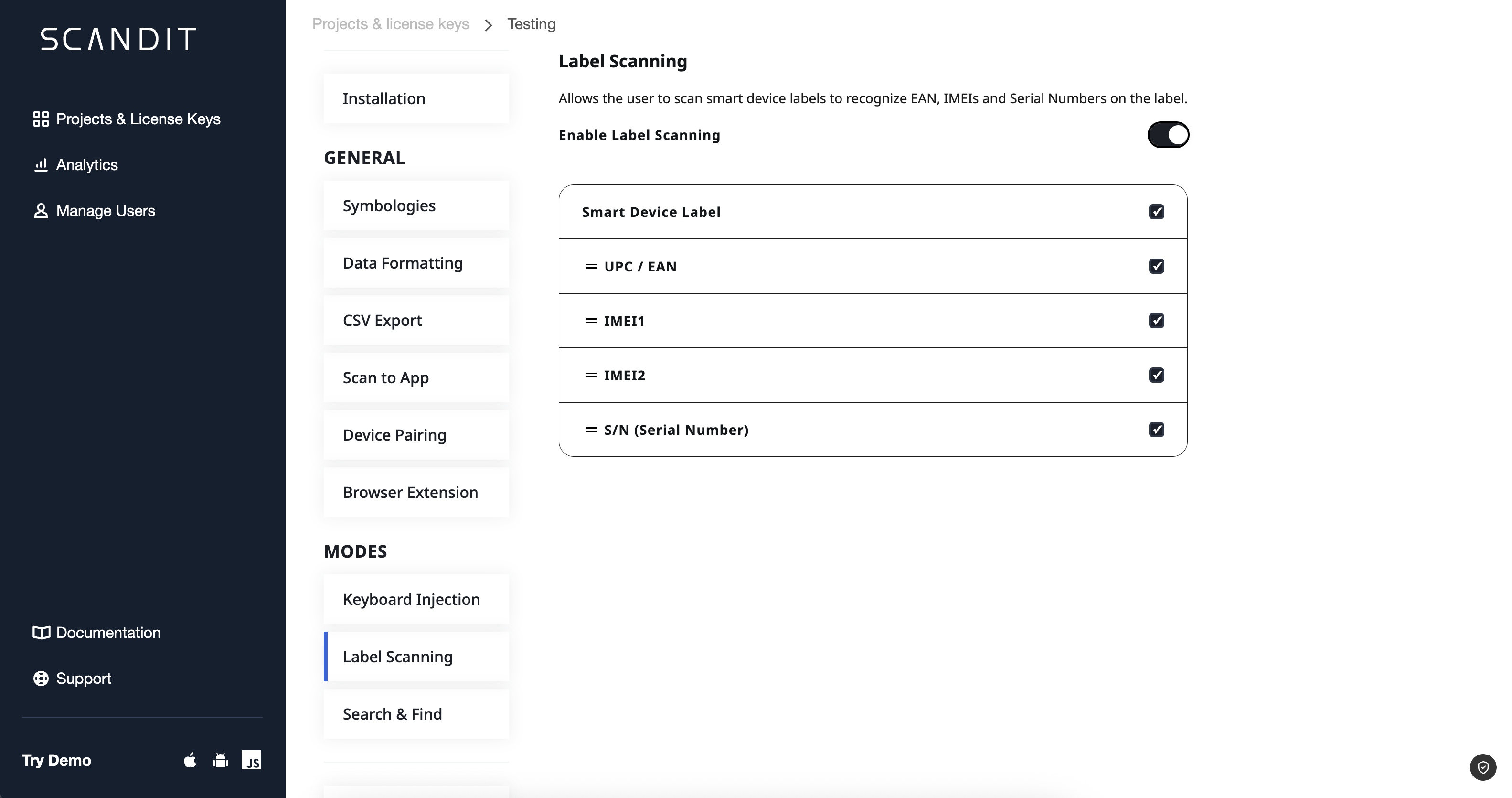Grab the UPC / EAN drag handle

(x=591, y=267)
